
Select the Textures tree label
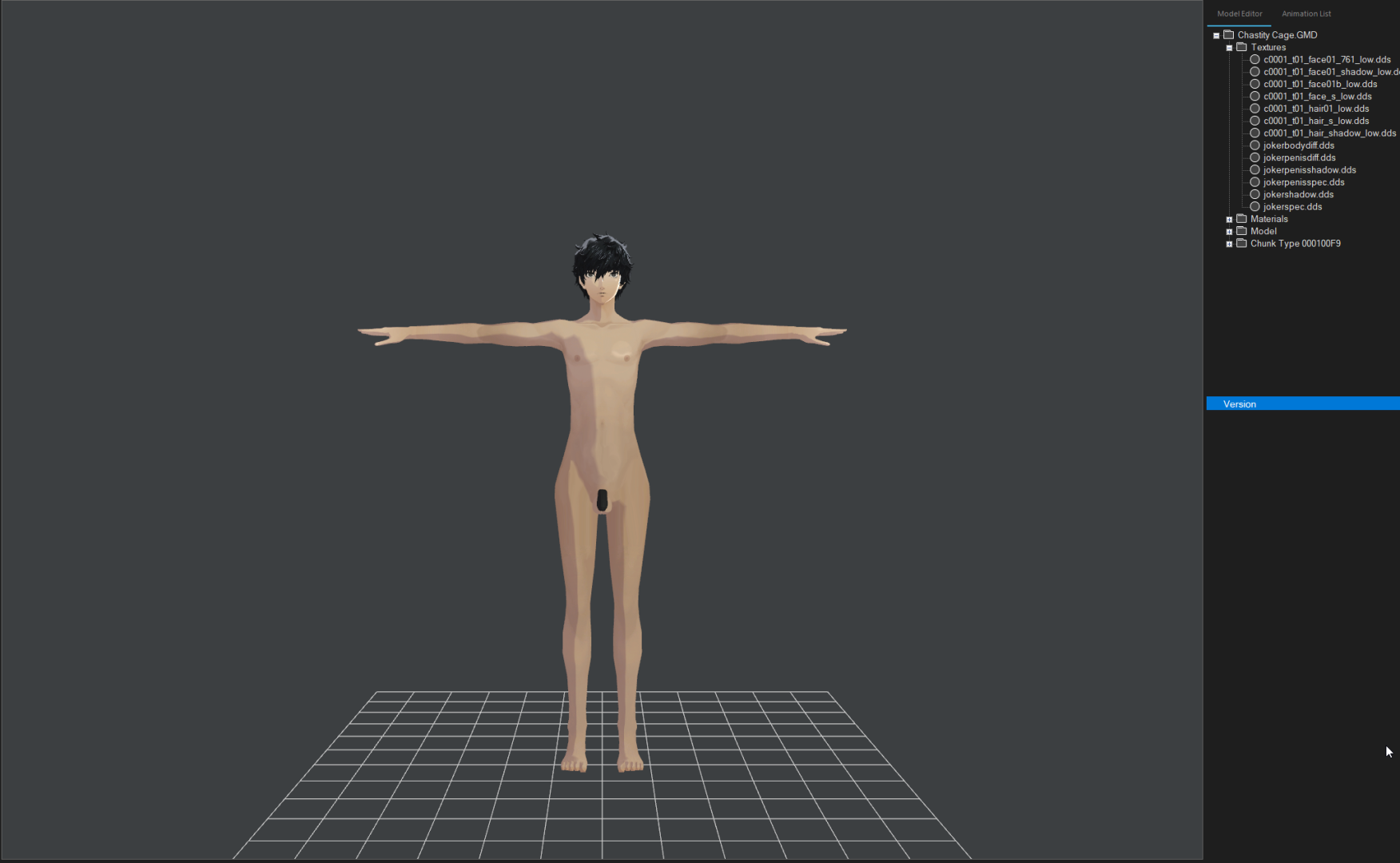pos(1268,48)
